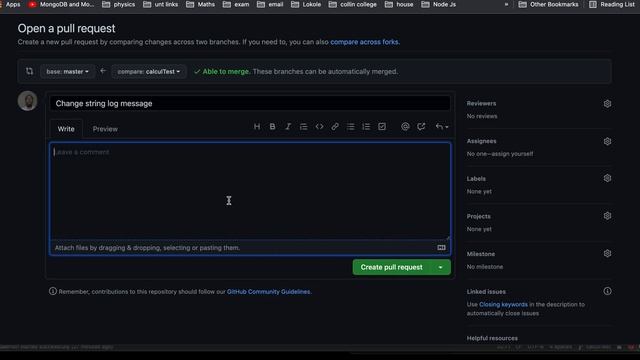Click Create pull request button
This screenshot has height=360, width=640.
(x=391, y=267)
